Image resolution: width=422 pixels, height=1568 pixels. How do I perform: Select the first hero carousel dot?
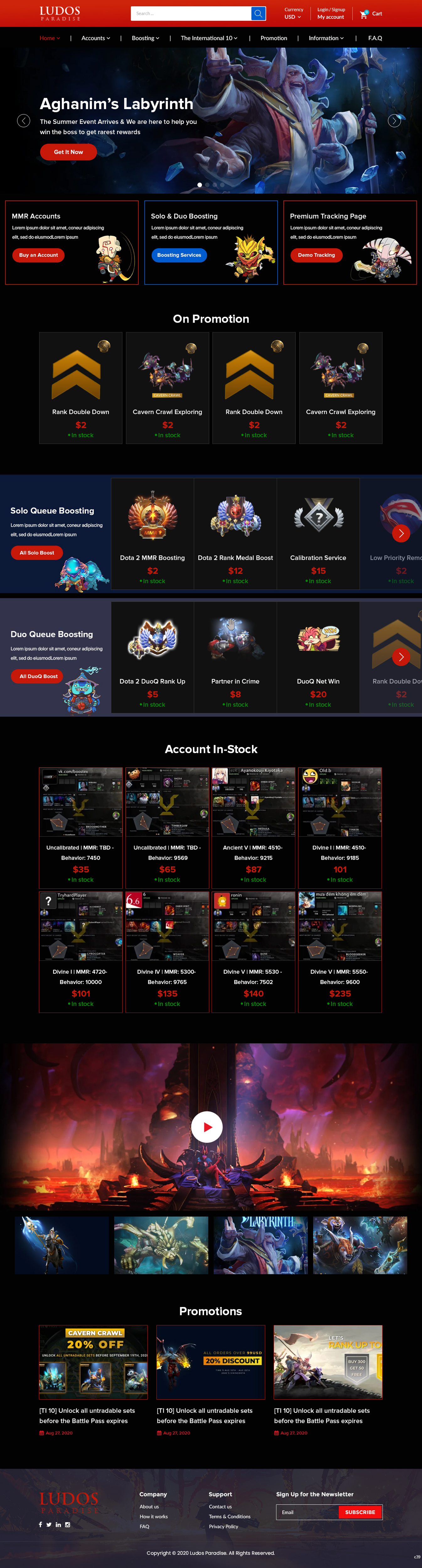tap(199, 184)
